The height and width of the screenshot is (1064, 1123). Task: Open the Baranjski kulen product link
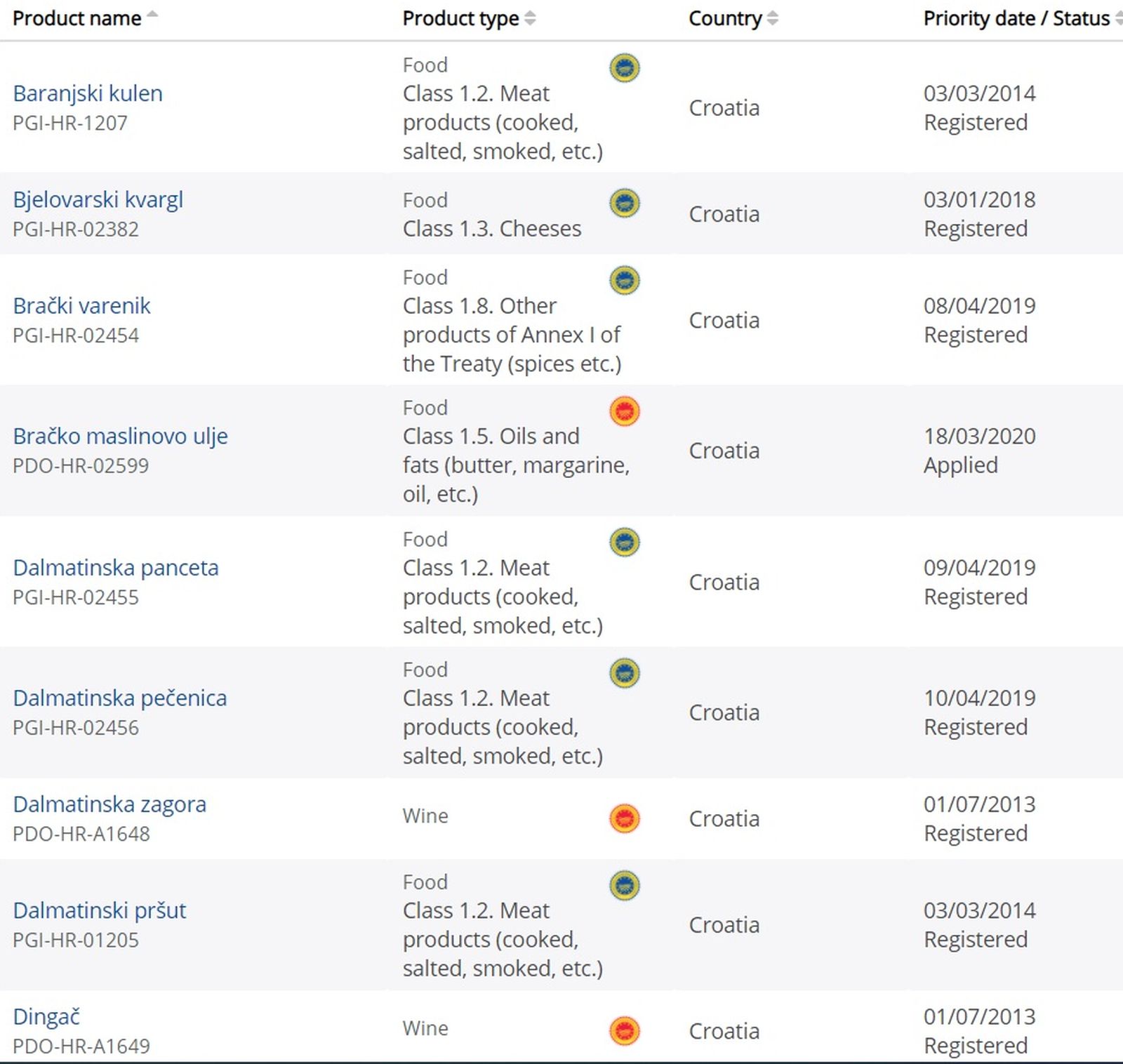click(x=88, y=93)
